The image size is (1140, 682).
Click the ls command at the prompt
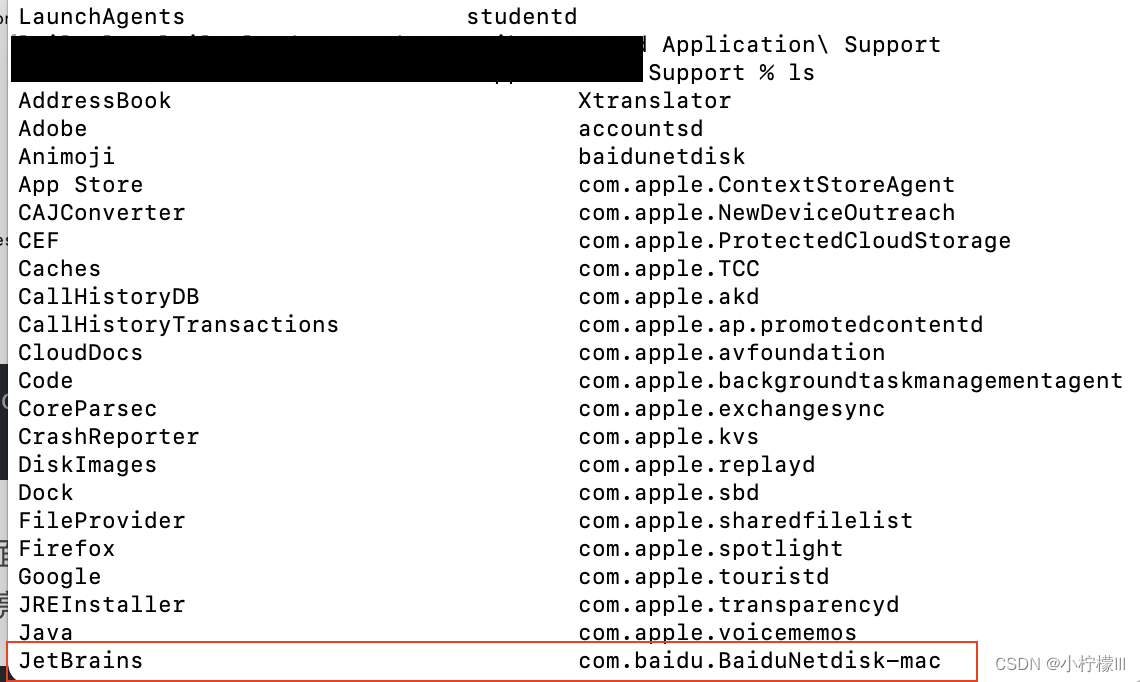click(801, 73)
